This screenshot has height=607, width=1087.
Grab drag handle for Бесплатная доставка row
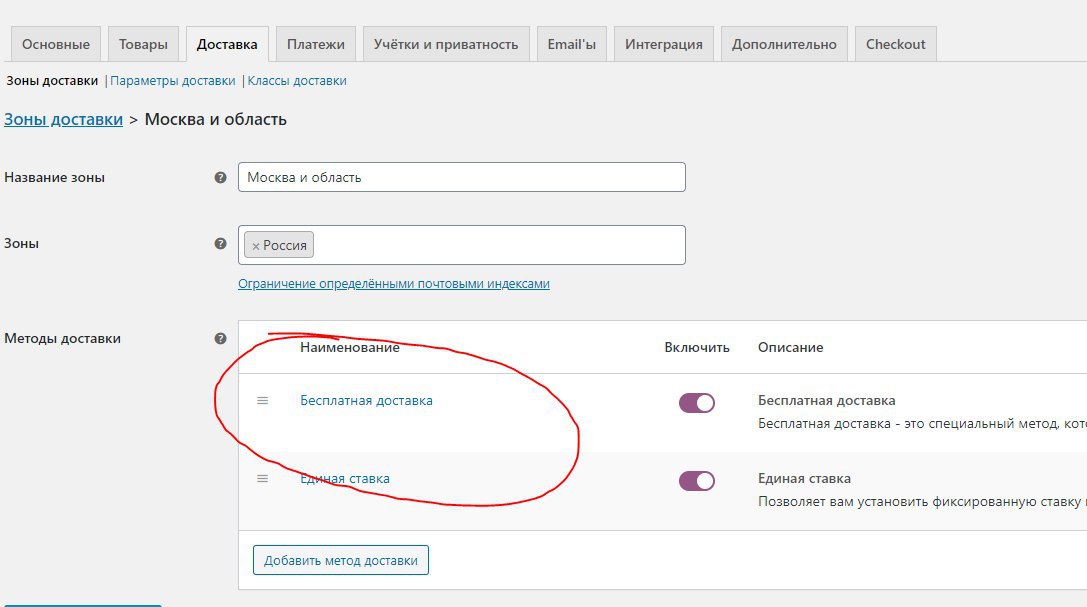pos(263,400)
